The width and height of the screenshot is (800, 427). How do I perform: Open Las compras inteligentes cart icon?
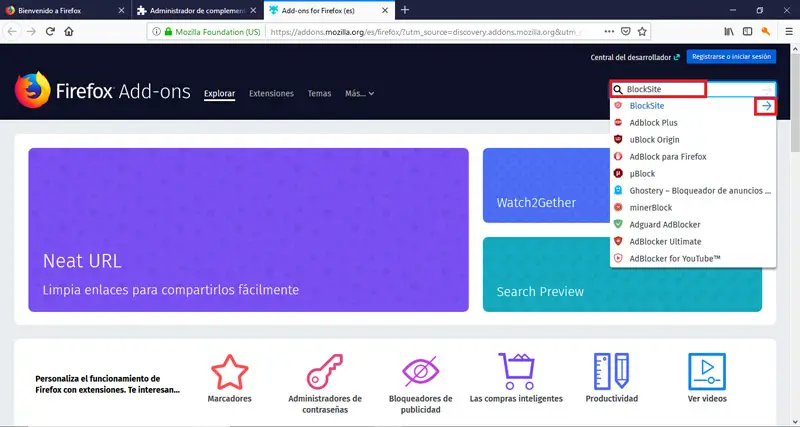click(x=516, y=372)
